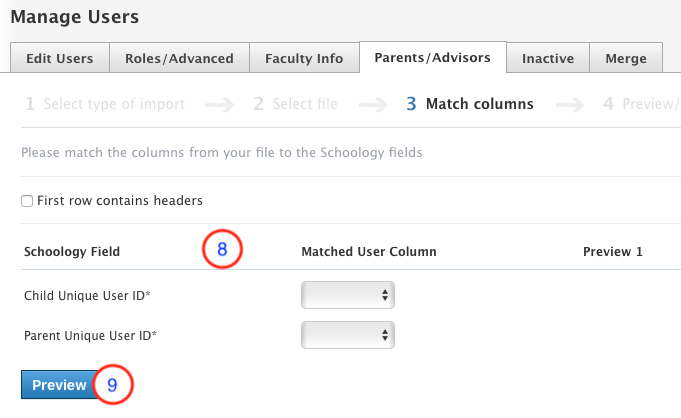
Task: Select the Parents/Advisors tab
Action: point(432,58)
